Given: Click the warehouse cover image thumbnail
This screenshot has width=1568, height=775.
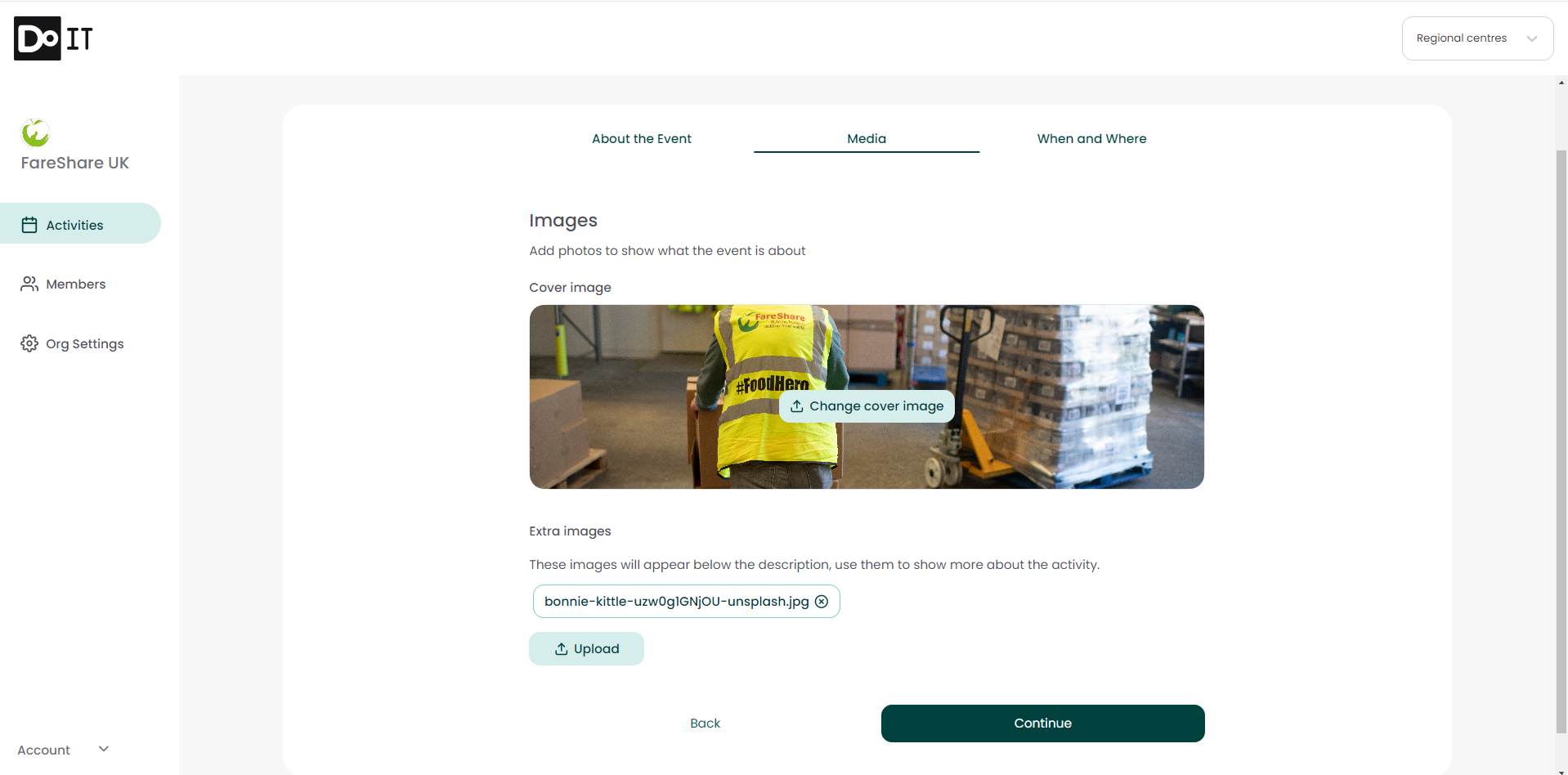Looking at the screenshot, I should (867, 396).
